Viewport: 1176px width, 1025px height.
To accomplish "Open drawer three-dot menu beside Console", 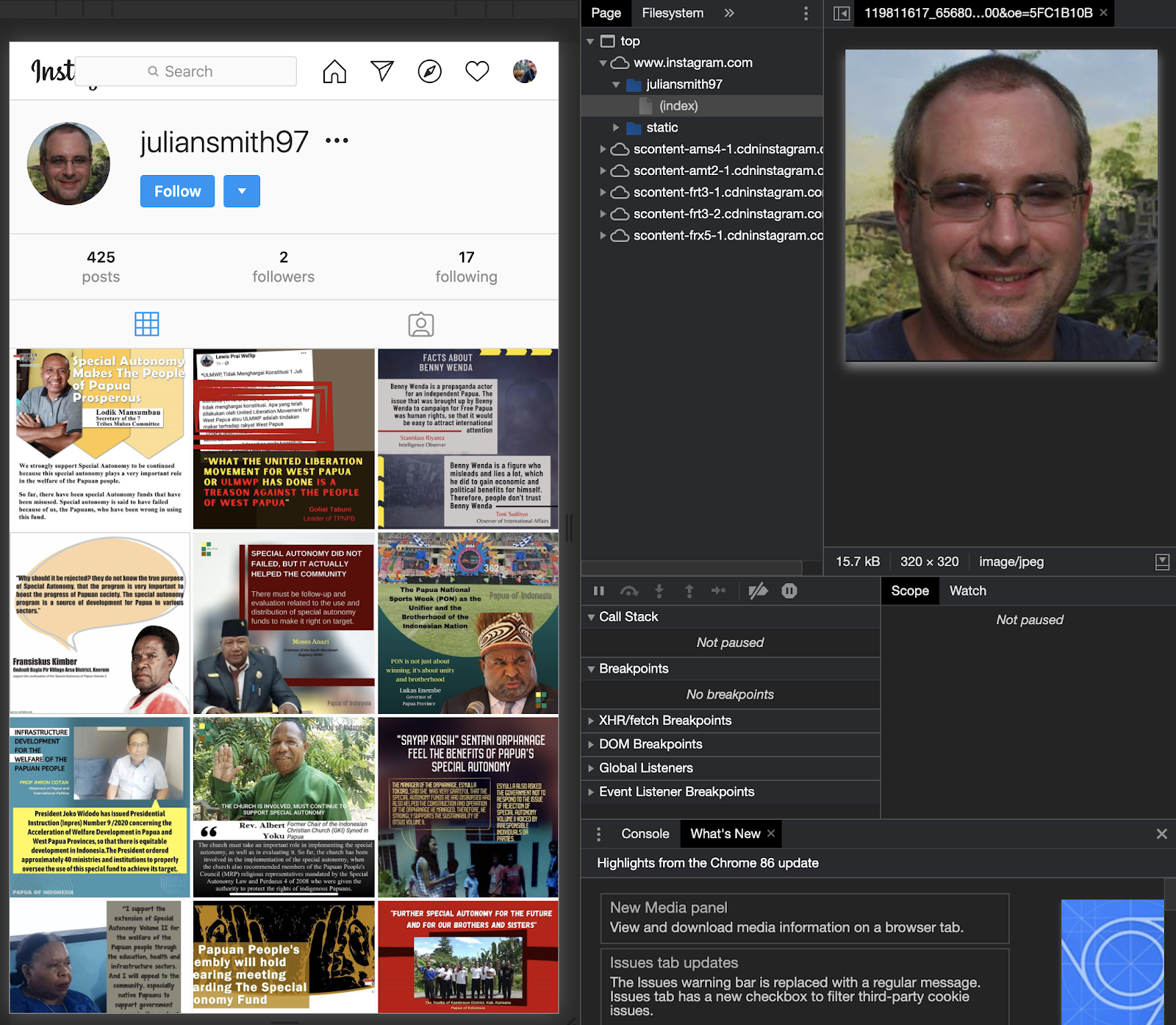I will click(x=598, y=834).
